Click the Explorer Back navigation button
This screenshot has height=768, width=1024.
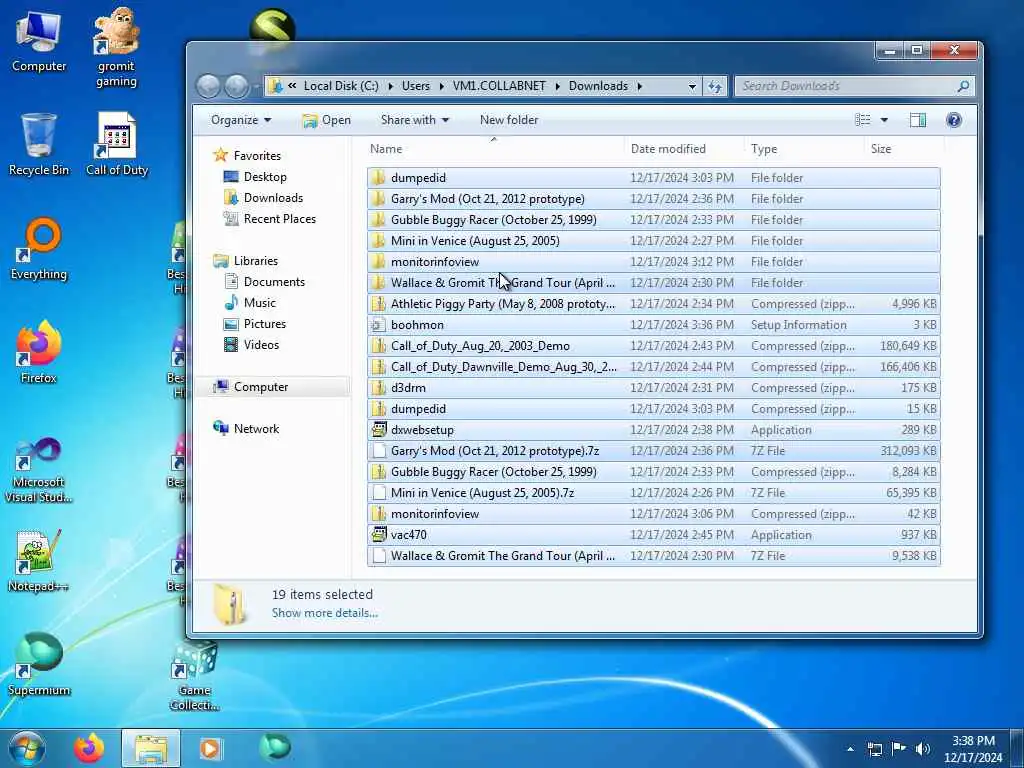208,86
